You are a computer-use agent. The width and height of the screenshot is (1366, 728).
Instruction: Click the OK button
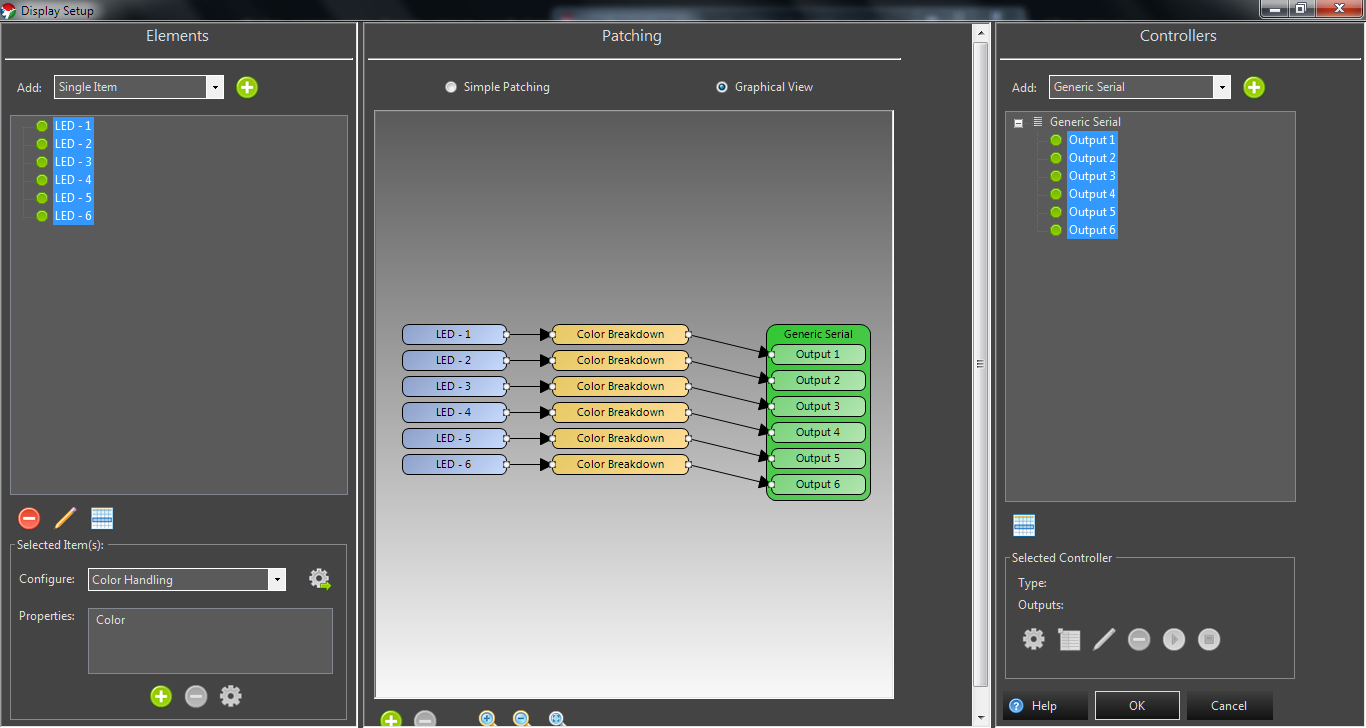pos(1137,705)
